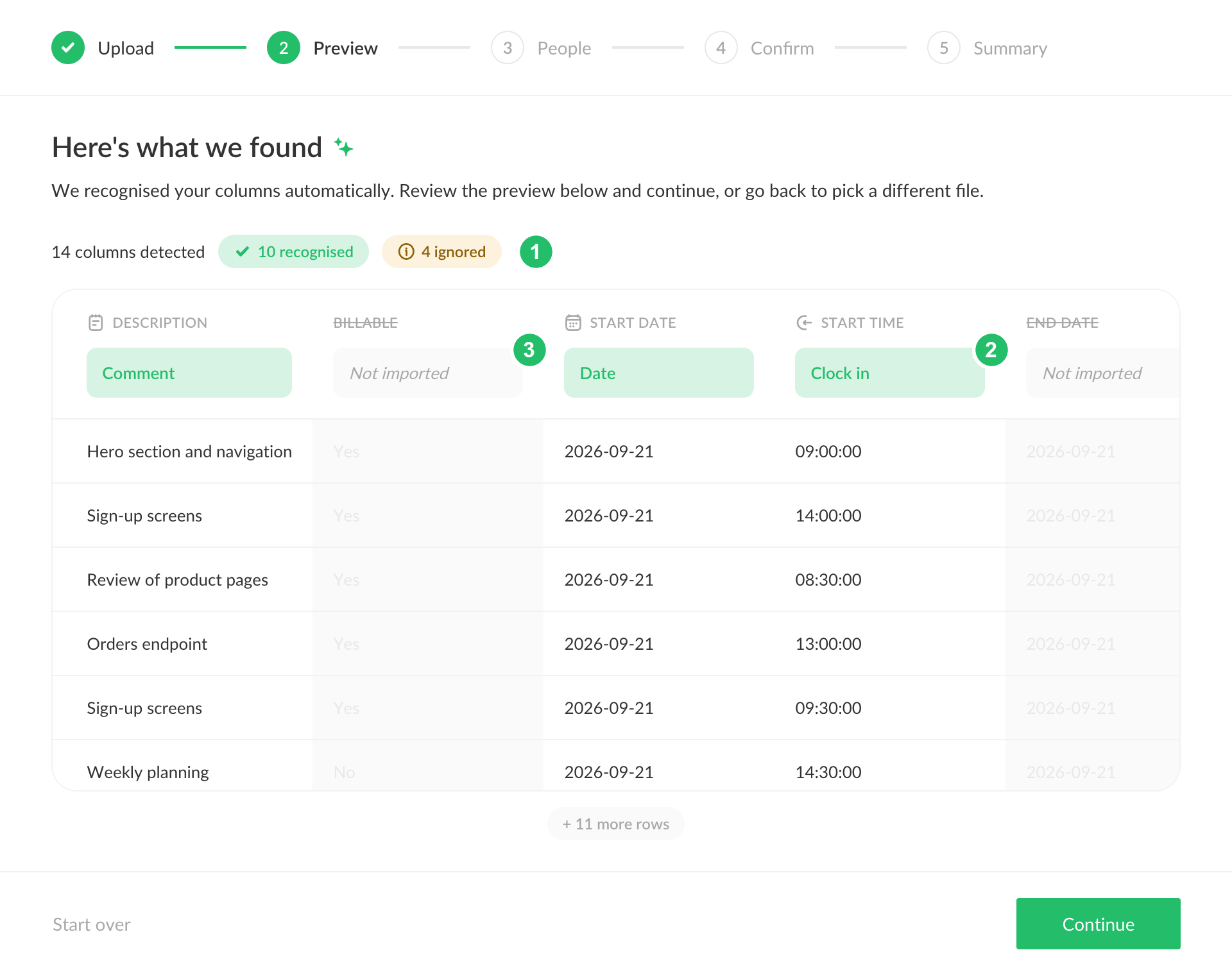Click the sparkle icon beside the heading
Image resolution: width=1232 pixels, height=975 pixels.
[344, 148]
